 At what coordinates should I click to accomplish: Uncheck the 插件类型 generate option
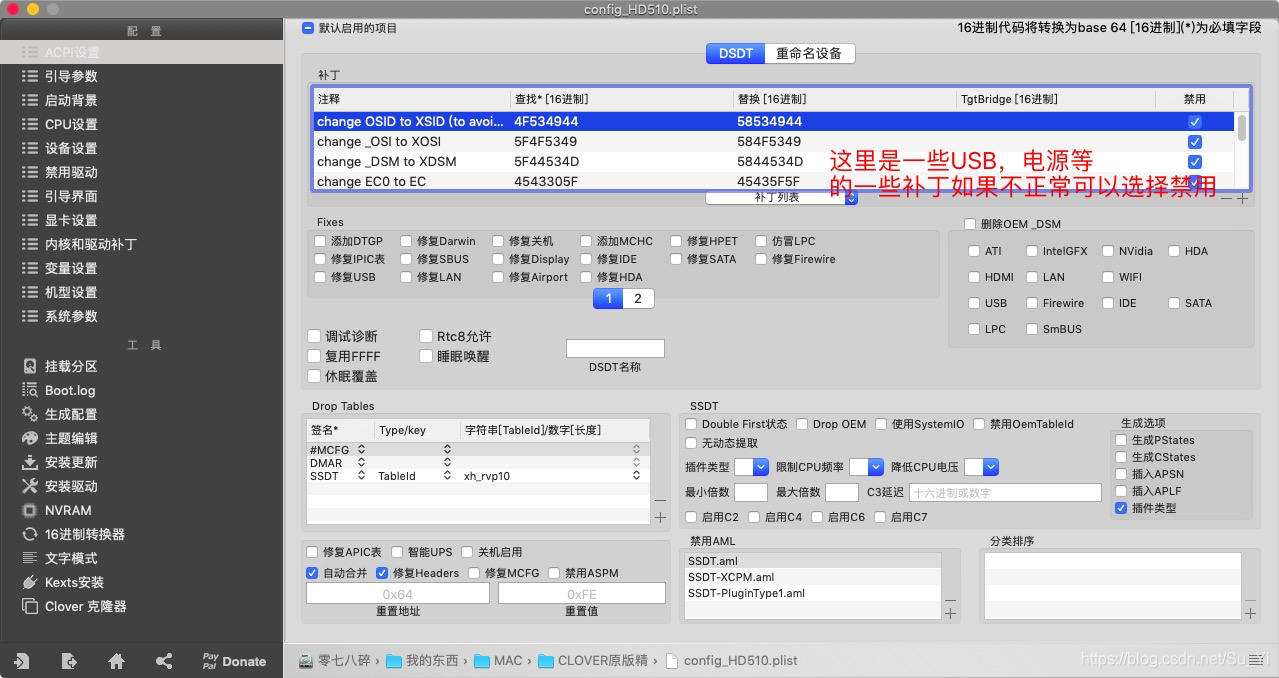pyautogui.click(x=1120, y=508)
